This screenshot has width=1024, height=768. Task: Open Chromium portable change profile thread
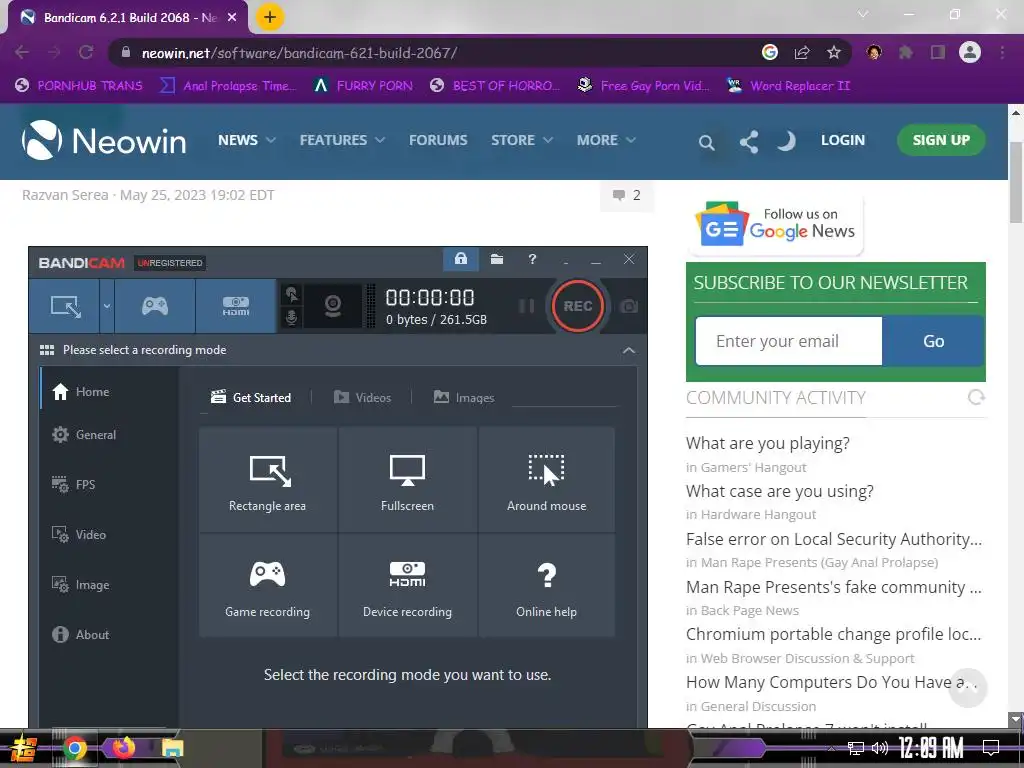833,634
